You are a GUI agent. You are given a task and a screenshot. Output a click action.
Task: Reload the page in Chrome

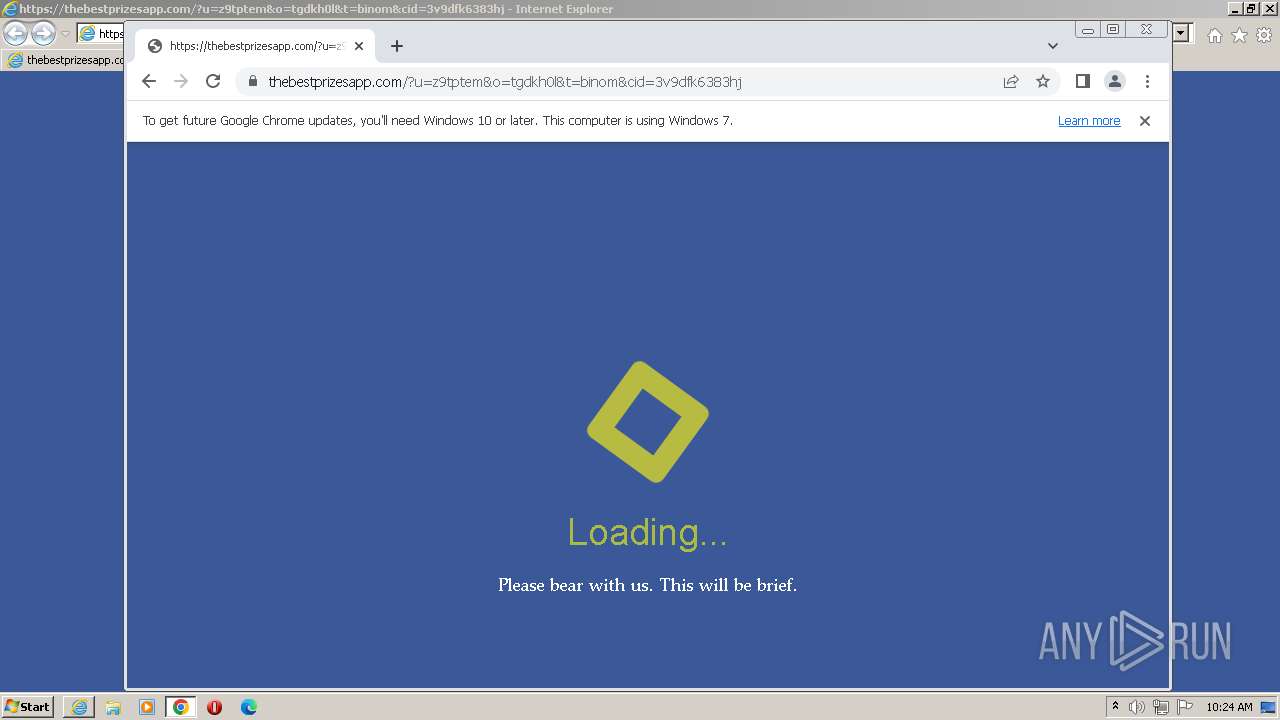(213, 82)
